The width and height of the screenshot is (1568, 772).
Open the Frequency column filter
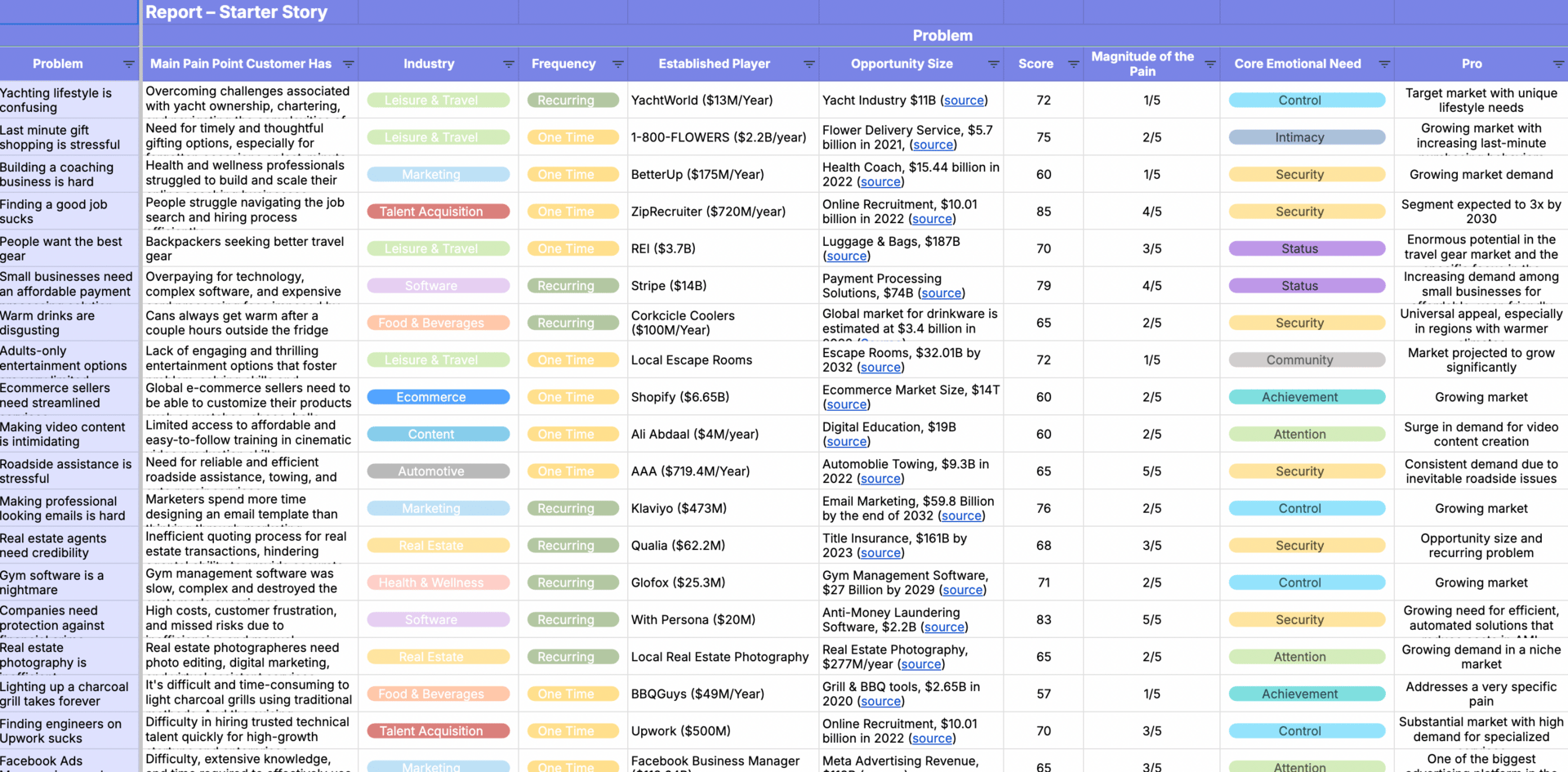pyautogui.click(x=618, y=64)
